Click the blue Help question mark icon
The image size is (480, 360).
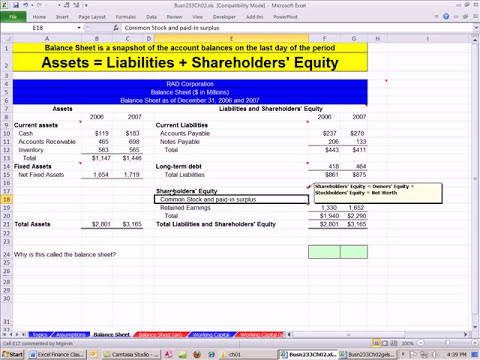pos(446,16)
